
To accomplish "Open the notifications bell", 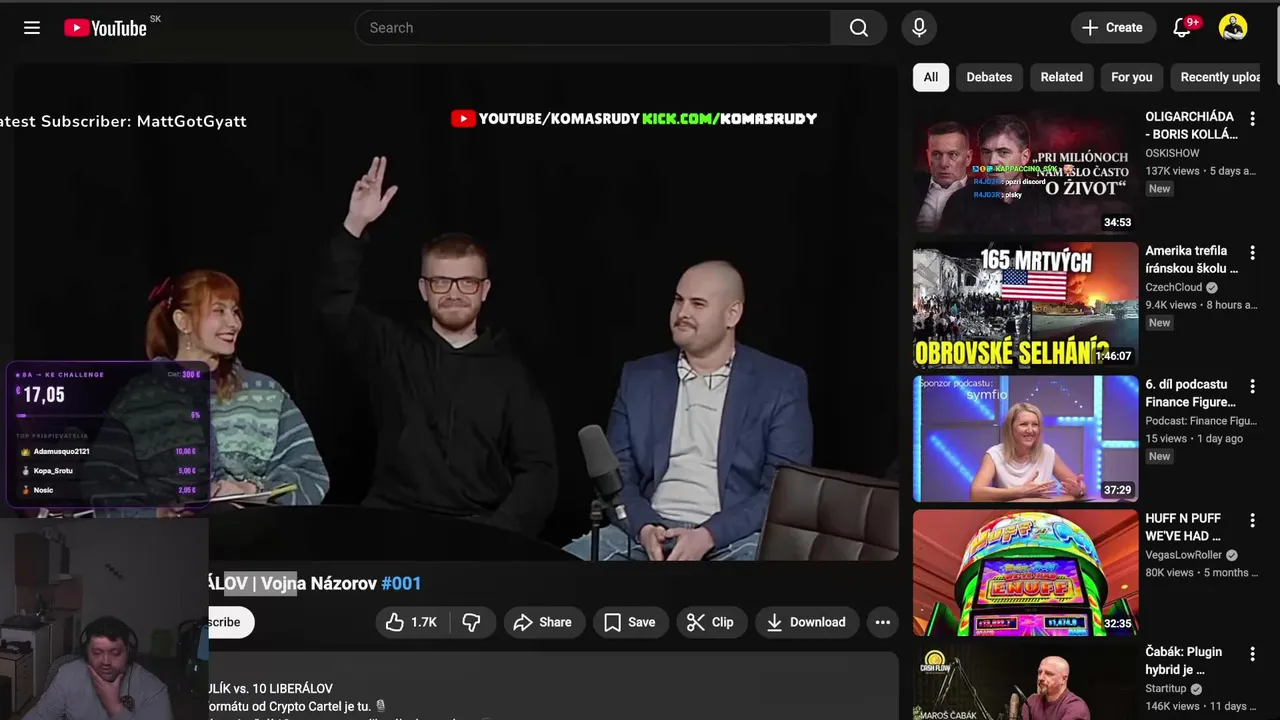I will [1182, 28].
